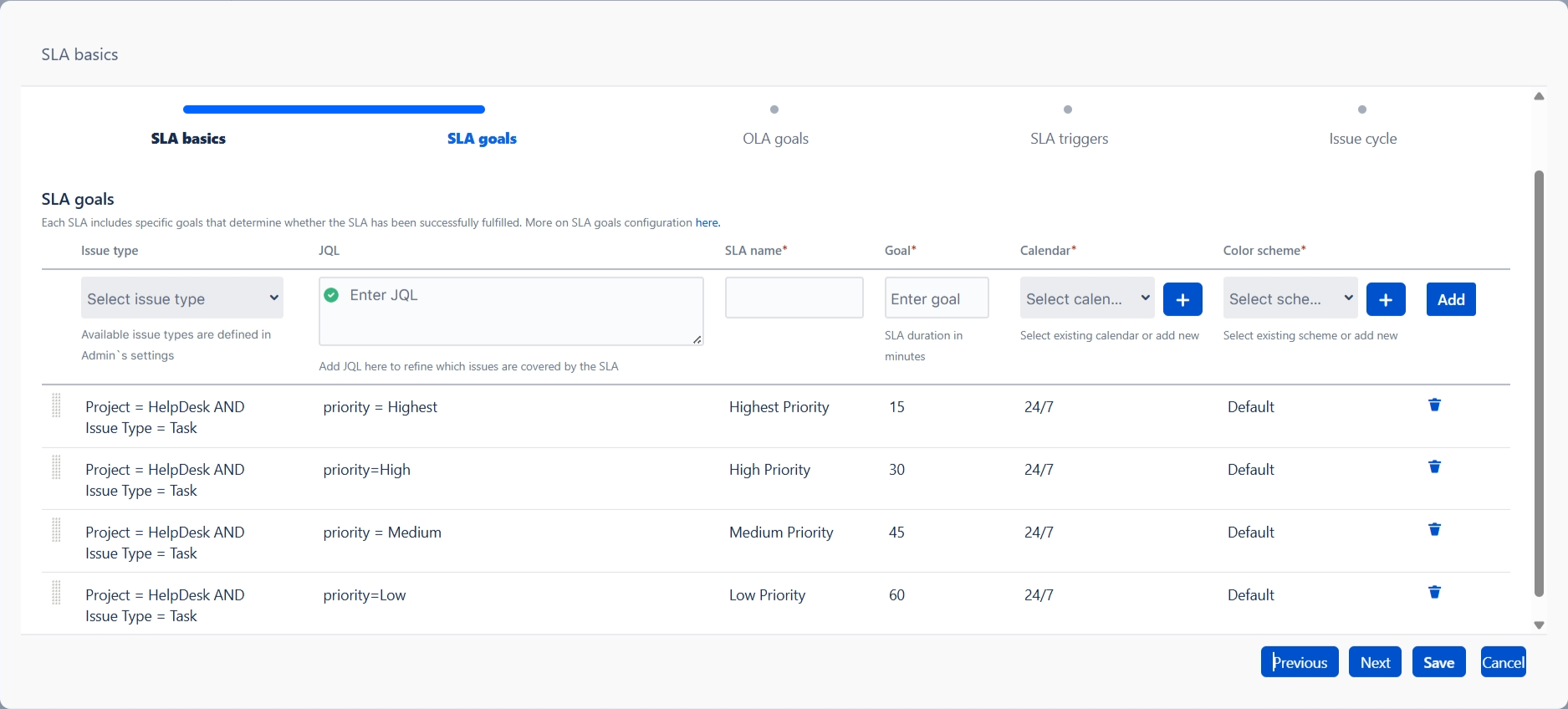
Task: Open the Select issue type dropdown
Action: 181,298
